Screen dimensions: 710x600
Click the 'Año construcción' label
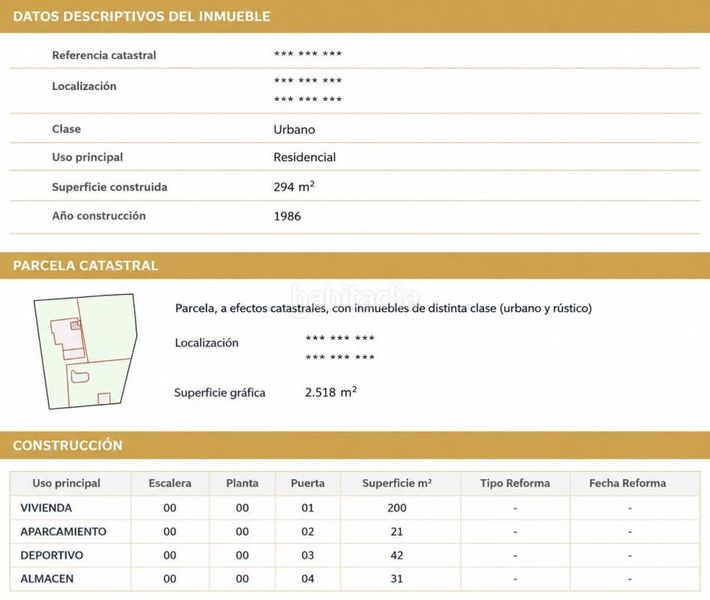point(99,216)
